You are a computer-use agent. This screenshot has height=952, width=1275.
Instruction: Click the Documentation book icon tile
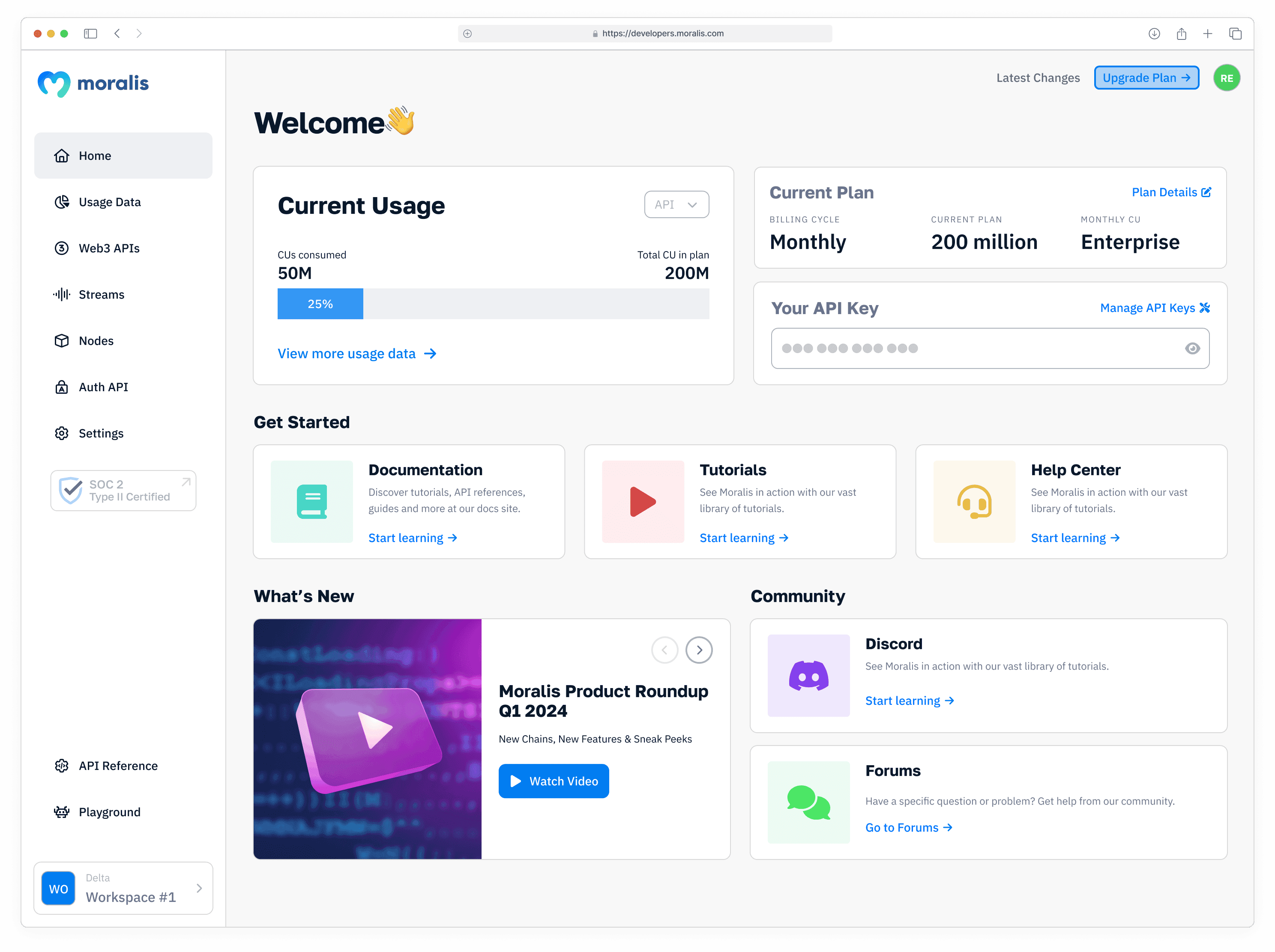(312, 501)
